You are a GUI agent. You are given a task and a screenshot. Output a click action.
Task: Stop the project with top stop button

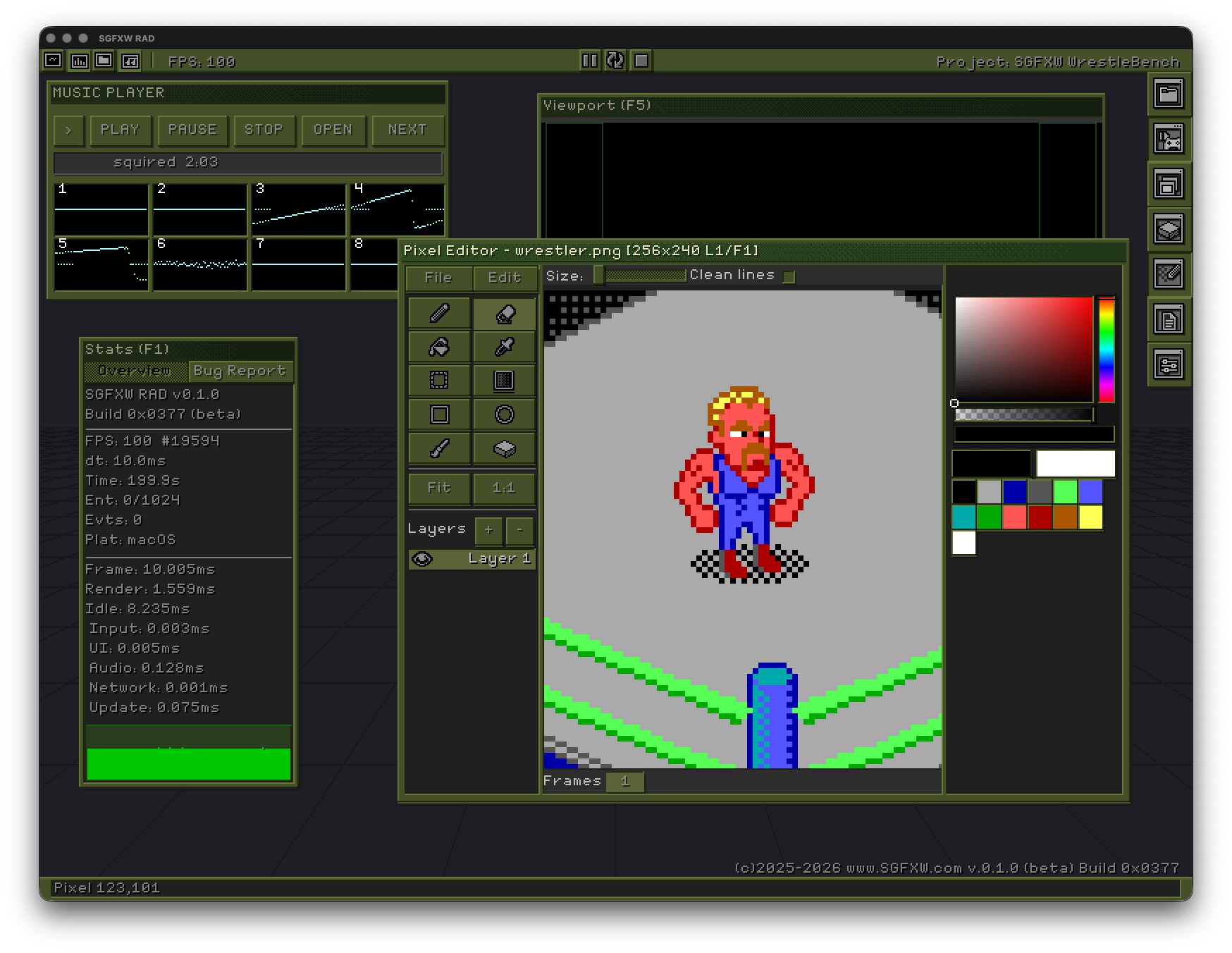click(641, 61)
